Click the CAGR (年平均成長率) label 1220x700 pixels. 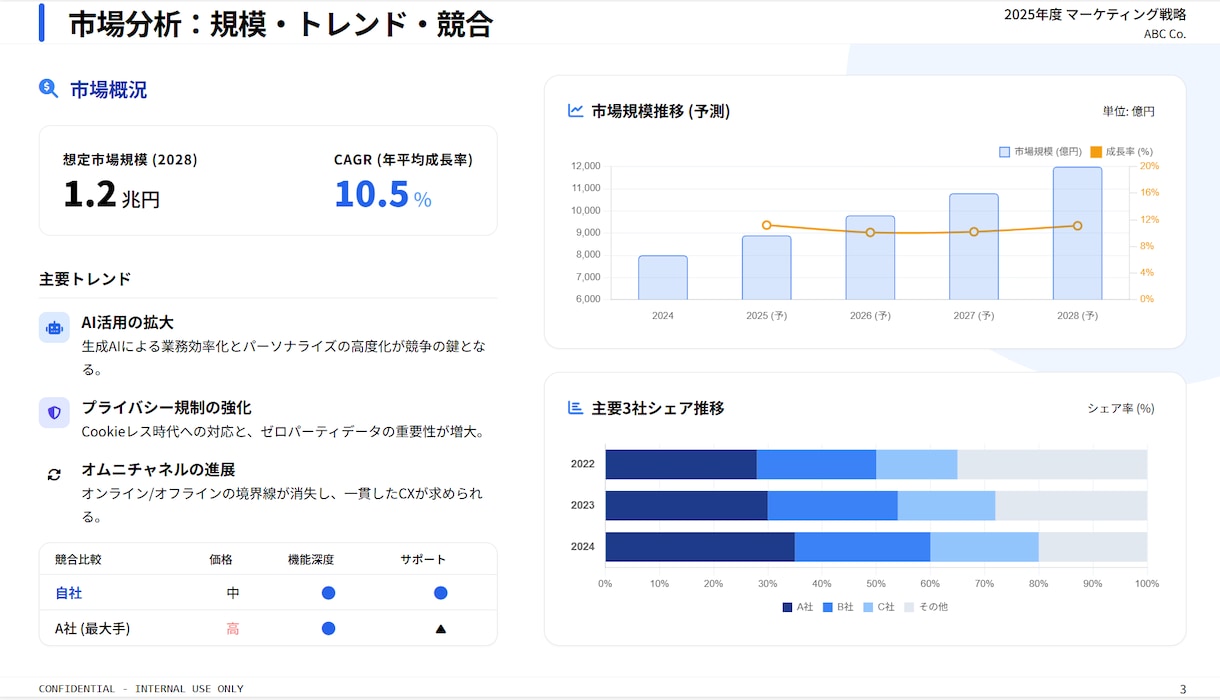click(x=403, y=159)
